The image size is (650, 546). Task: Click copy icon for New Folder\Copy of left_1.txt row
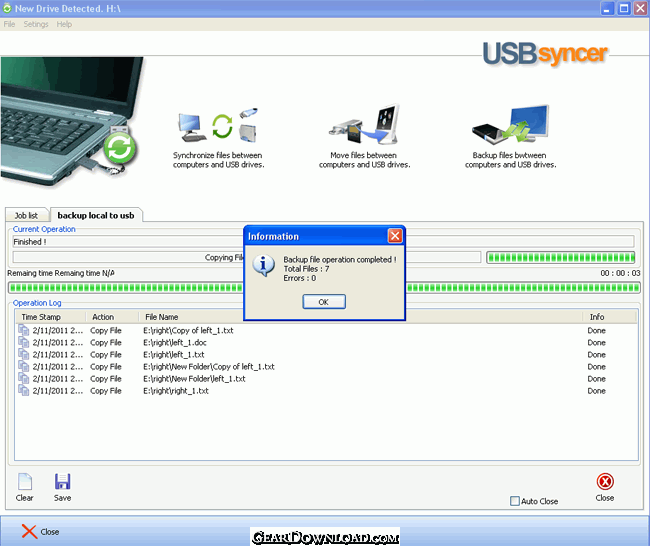tap(24, 366)
